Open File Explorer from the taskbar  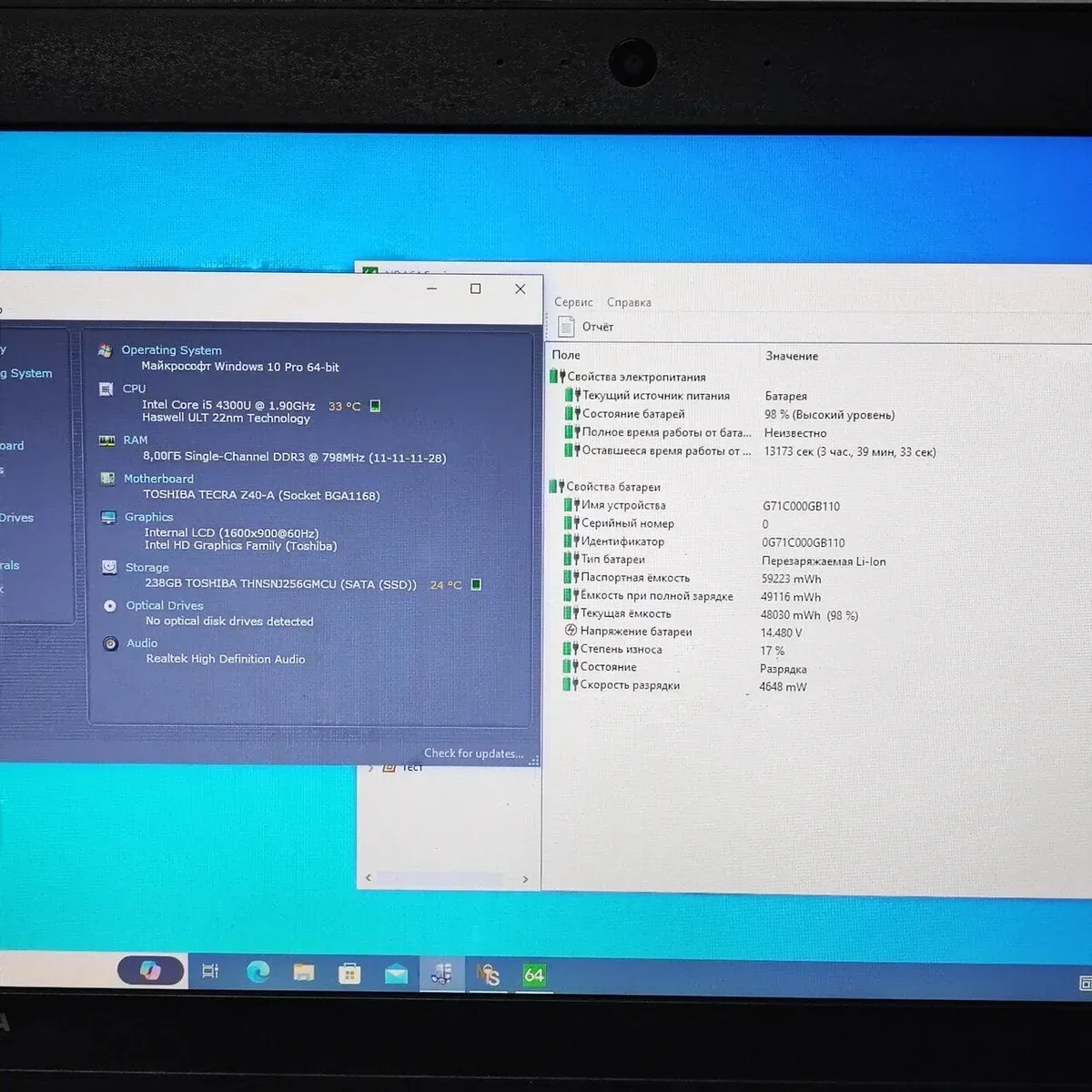(x=303, y=973)
